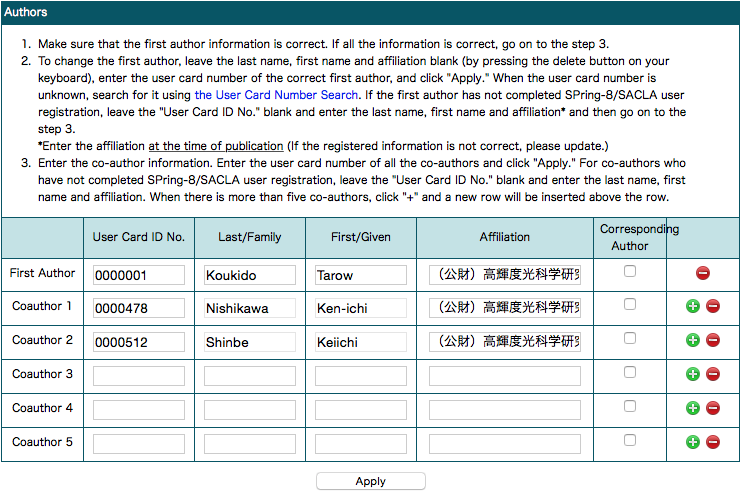Delete Coauthor 1 using red minus icon
Image resolution: width=741 pixels, height=491 pixels.
tap(712, 307)
